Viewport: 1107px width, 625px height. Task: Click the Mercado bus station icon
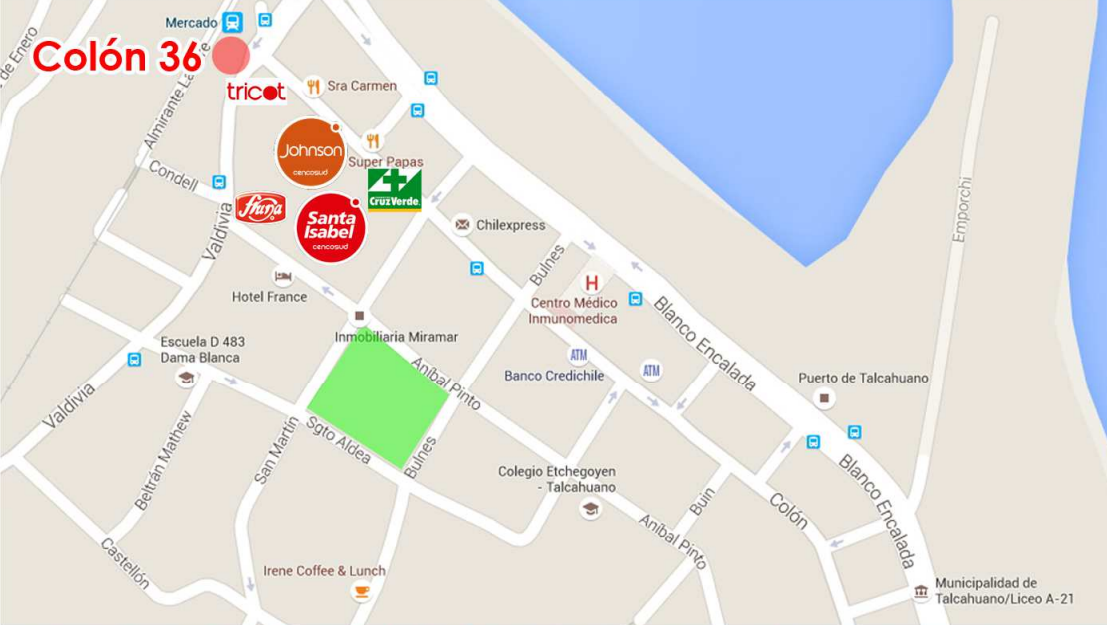[232, 23]
